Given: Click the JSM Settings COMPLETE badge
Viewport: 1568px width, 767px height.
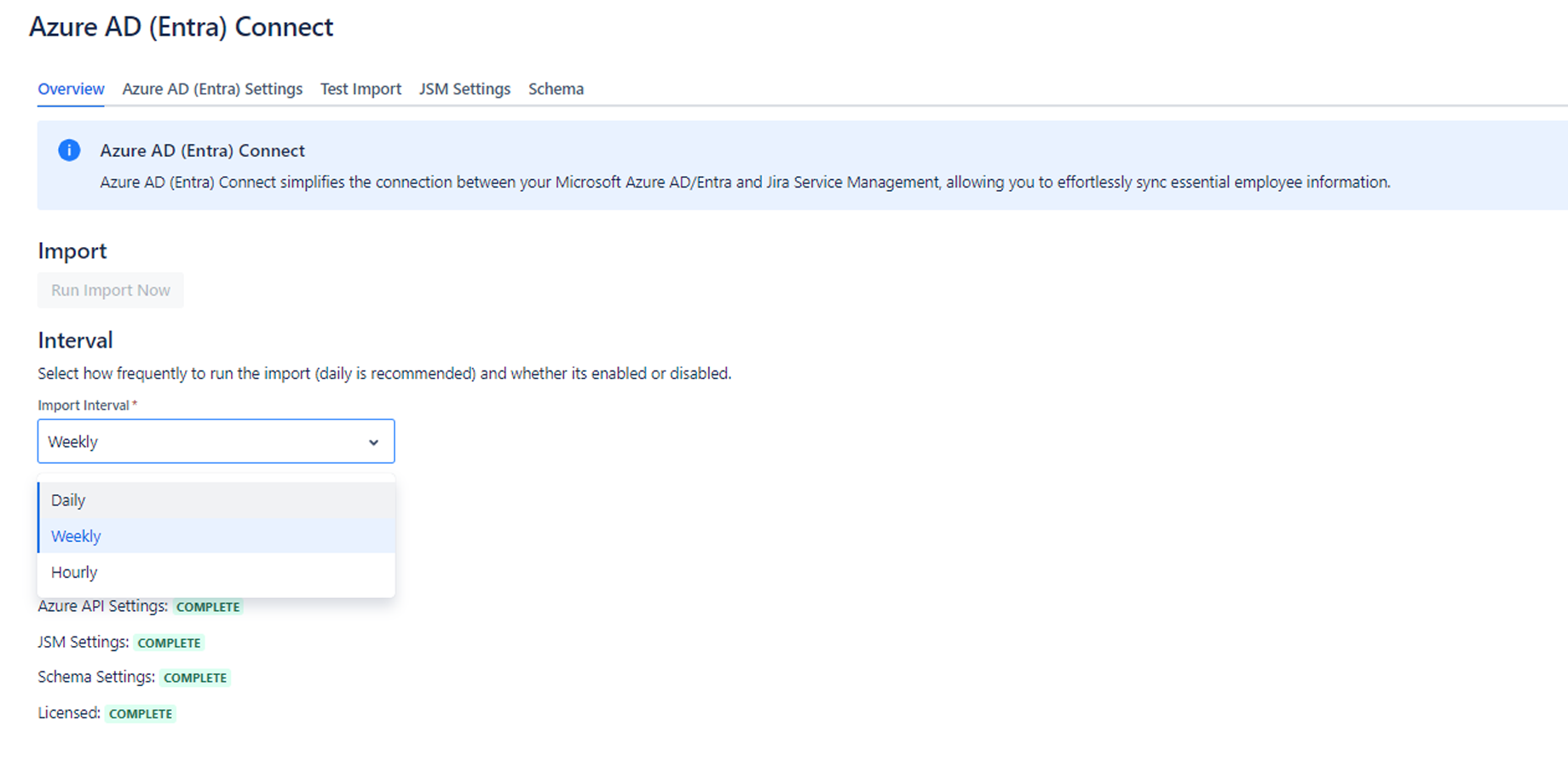Looking at the screenshot, I should 169,643.
